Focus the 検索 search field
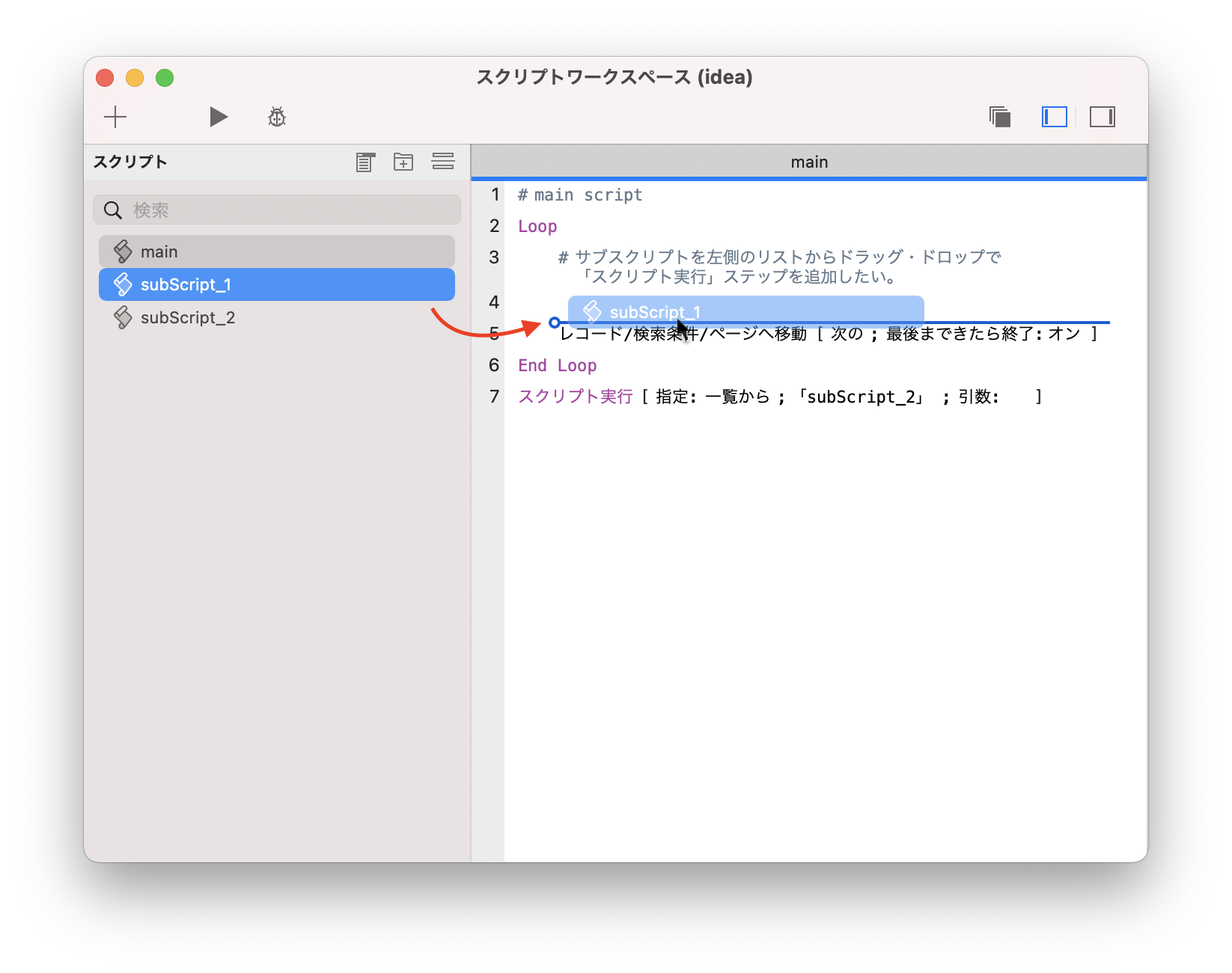This screenshot has height=973, width=1232. (277, 210)
